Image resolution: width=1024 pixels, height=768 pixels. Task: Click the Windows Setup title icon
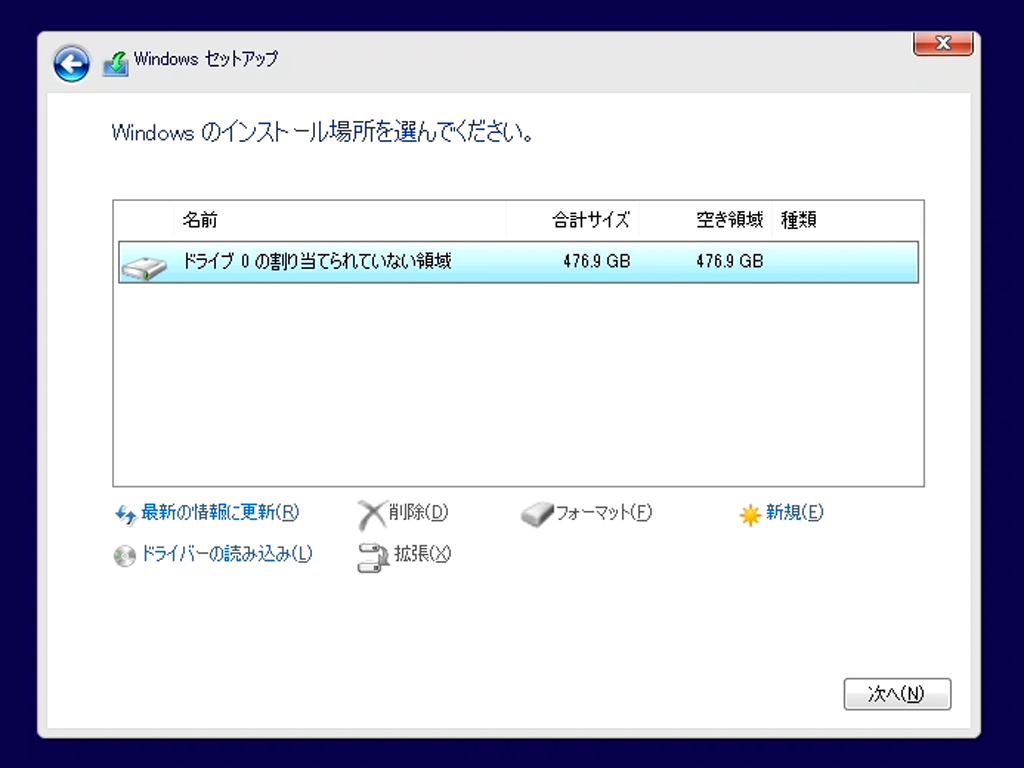coord(116,63)
